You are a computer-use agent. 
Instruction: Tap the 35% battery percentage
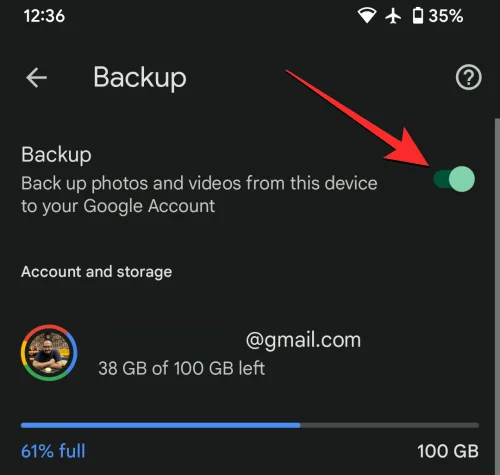pyautogui.click(x=446, y=16)
